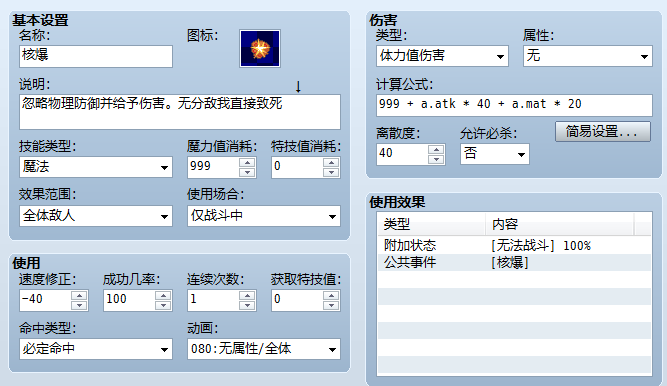667x386 pixels.
Task: Decrease 成功几率 with the down arrow
Action: pos(163,305)
